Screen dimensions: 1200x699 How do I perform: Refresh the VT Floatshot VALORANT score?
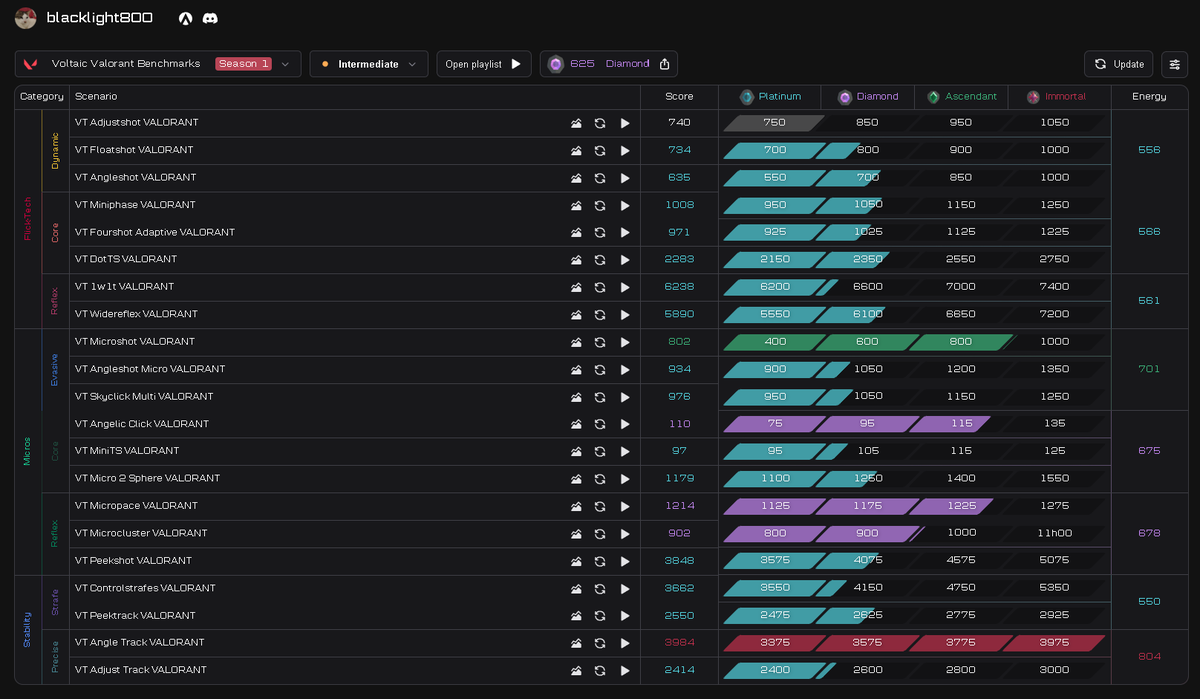600,150
